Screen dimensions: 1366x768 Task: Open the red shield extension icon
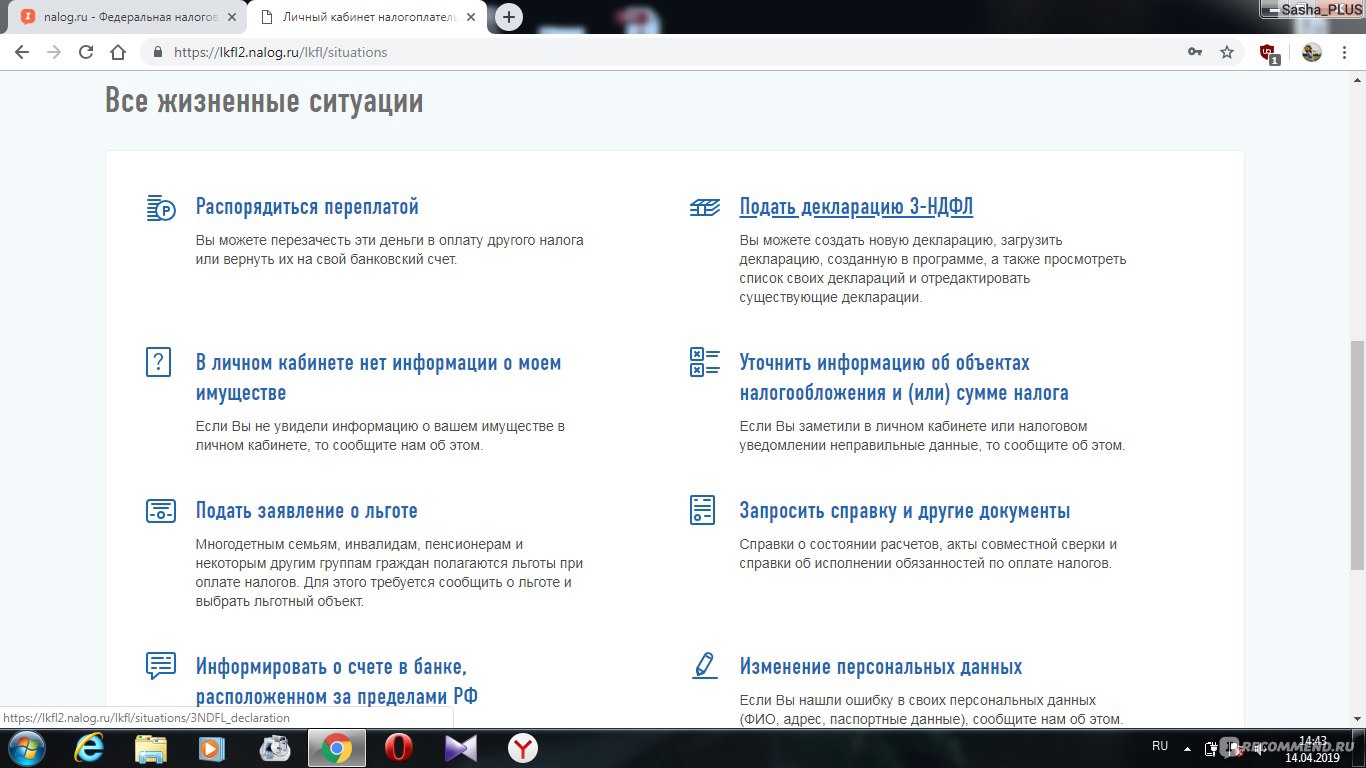[x=1268, y=53]
